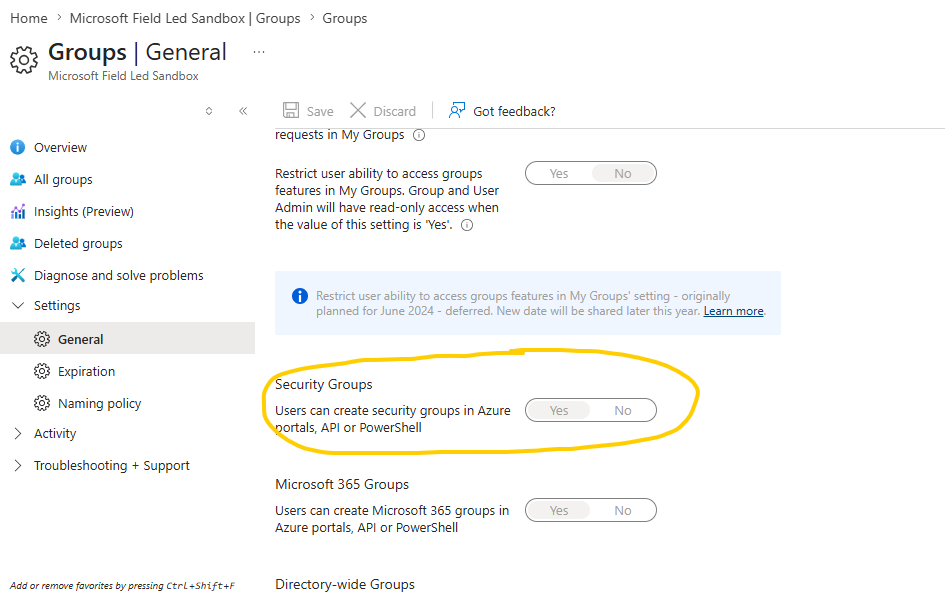
Task: Click Microsoft Field Led Sandbox subtitle
Action: click(124, 76)
